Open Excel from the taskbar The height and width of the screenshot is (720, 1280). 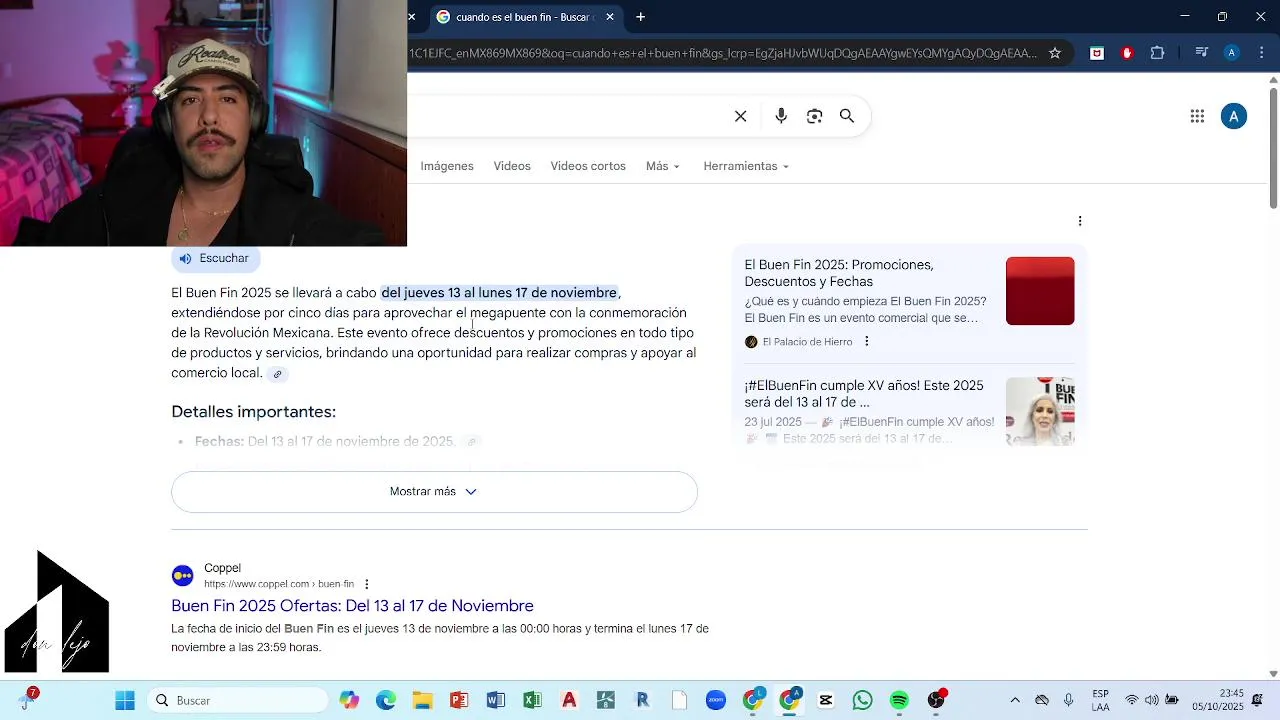(x=532, y=700)
